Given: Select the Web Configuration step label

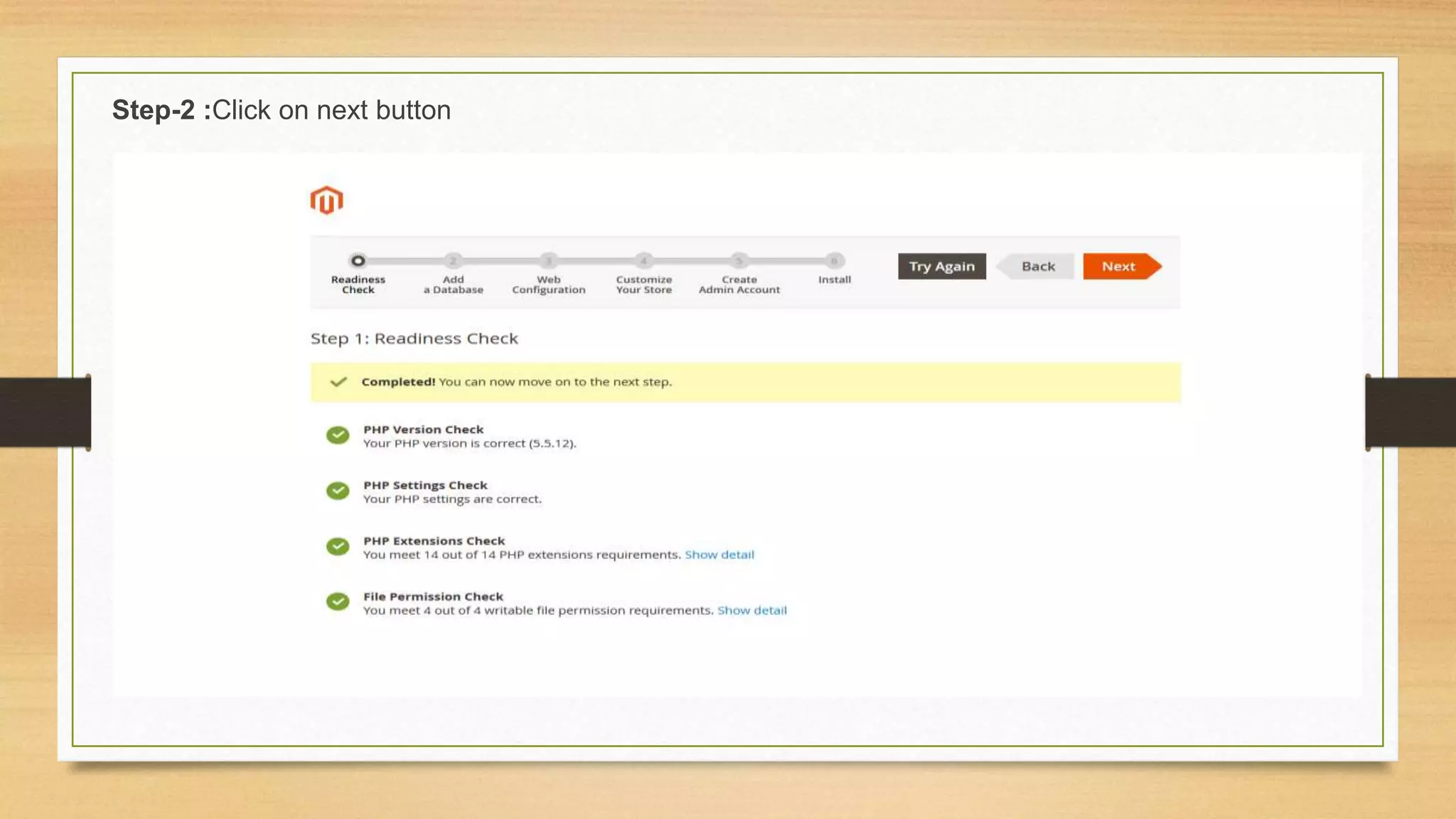Looking at the screenshot, I should (548, 284).
